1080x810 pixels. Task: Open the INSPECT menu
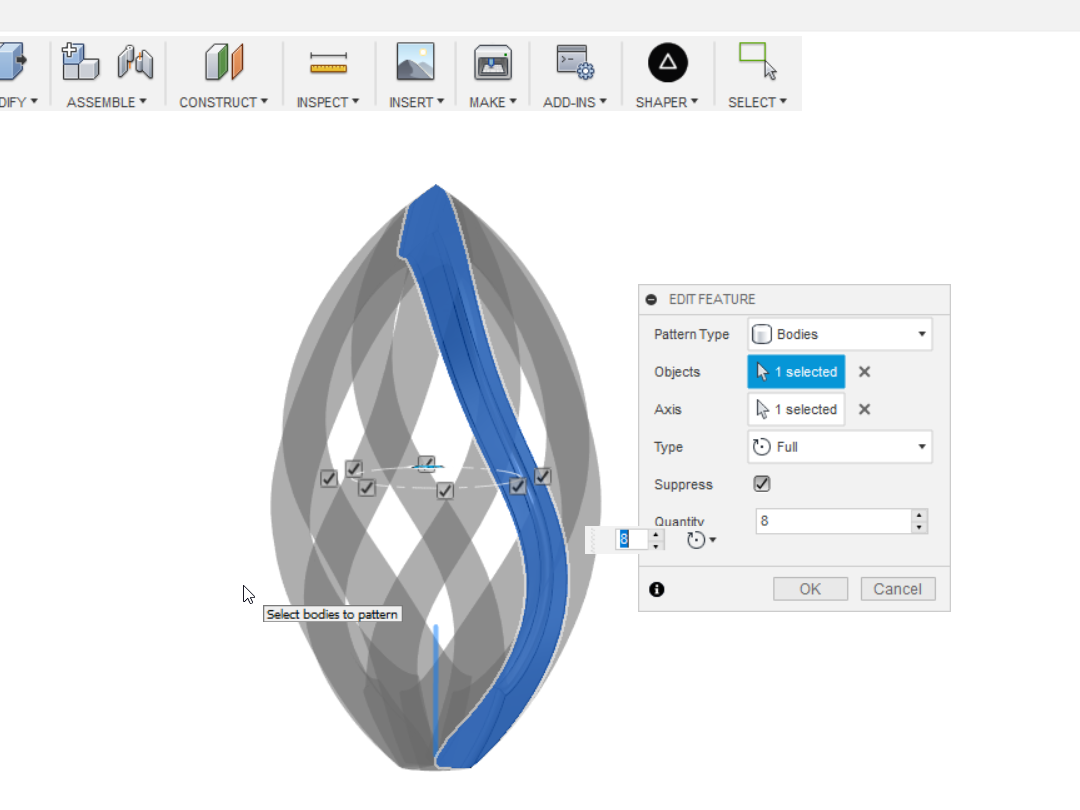click(328, 101)
